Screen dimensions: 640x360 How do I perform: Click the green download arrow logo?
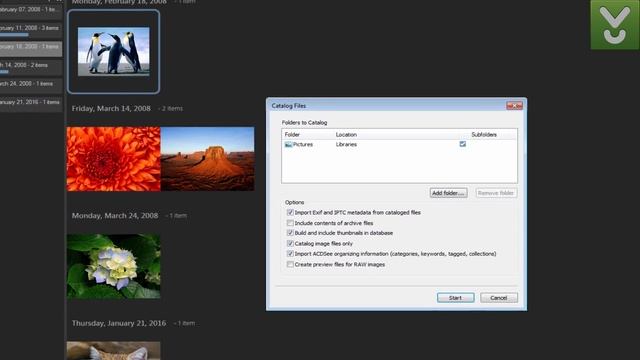click(x=615, y=24)
